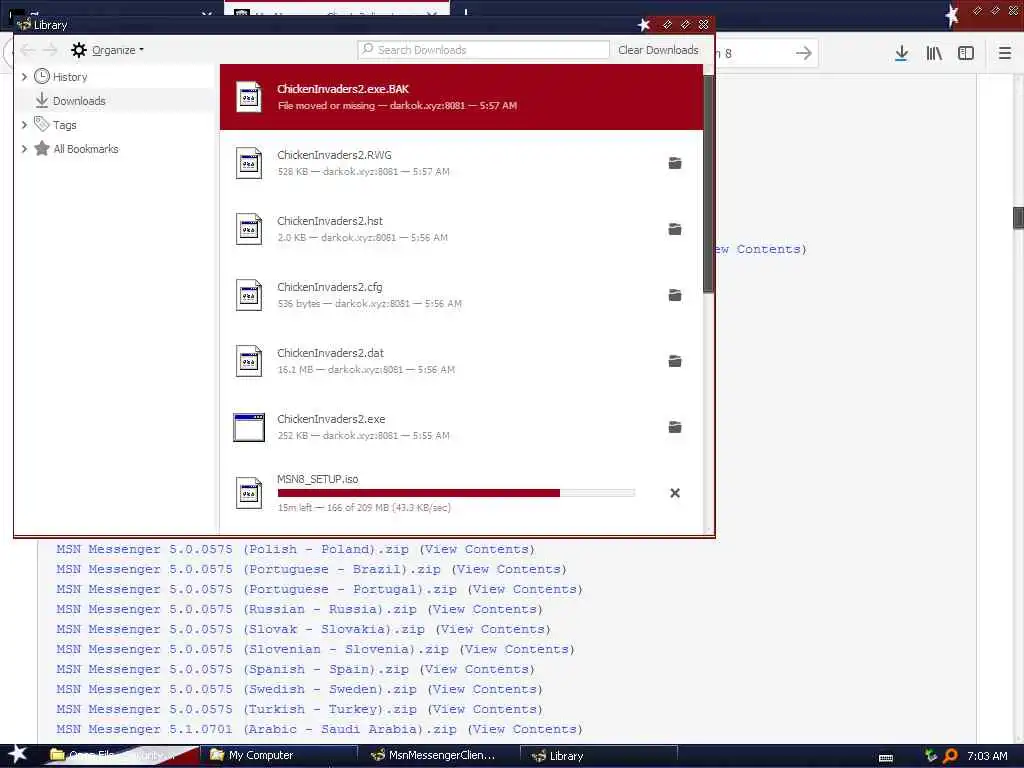
Task: Click ChickenInvaders2.exe.BAK file icon
Action: (249, 97)
